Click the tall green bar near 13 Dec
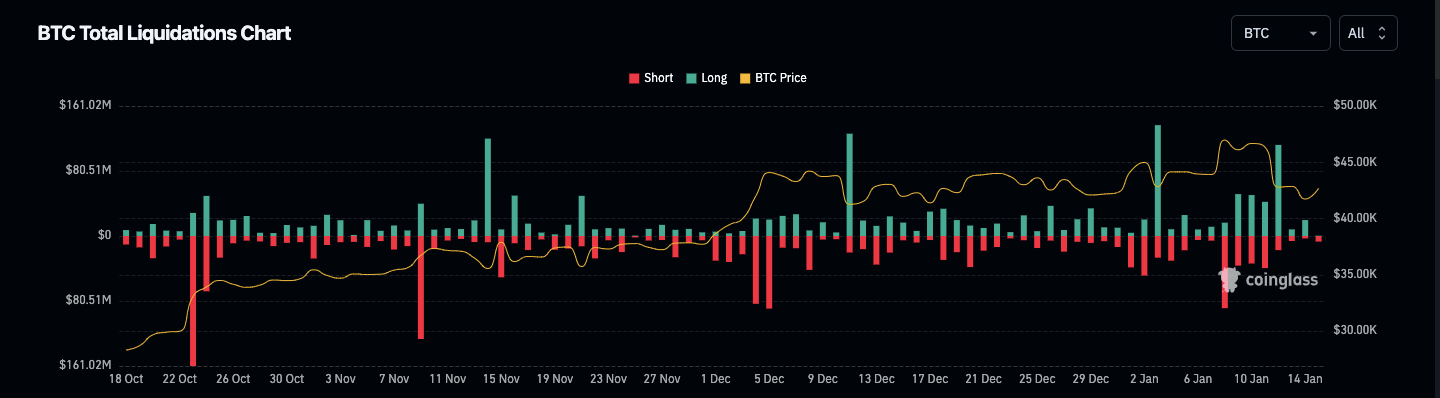Viewport: 1440px width, 398px height. [x=850, y=185]
